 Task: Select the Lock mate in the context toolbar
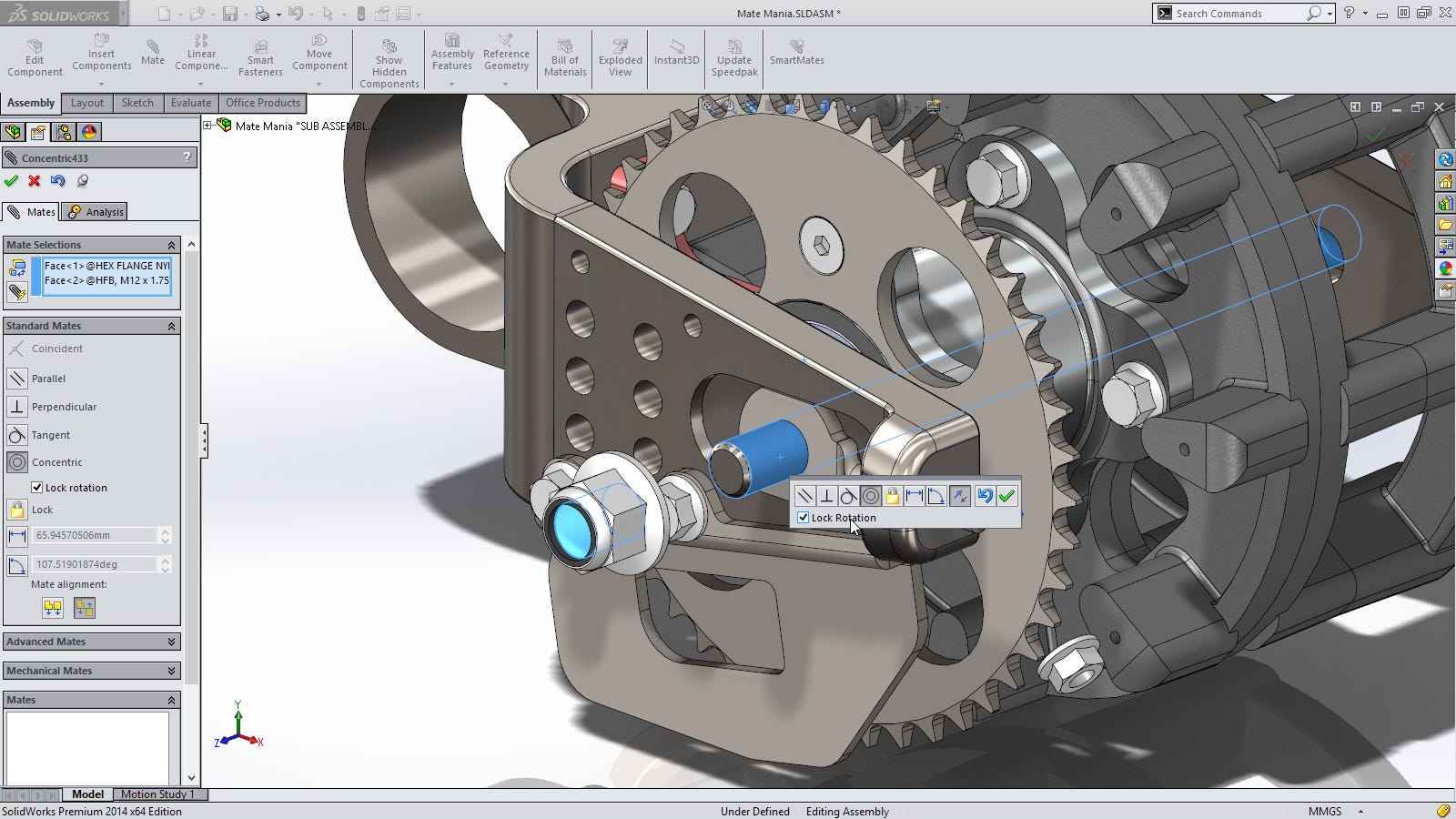893,496
